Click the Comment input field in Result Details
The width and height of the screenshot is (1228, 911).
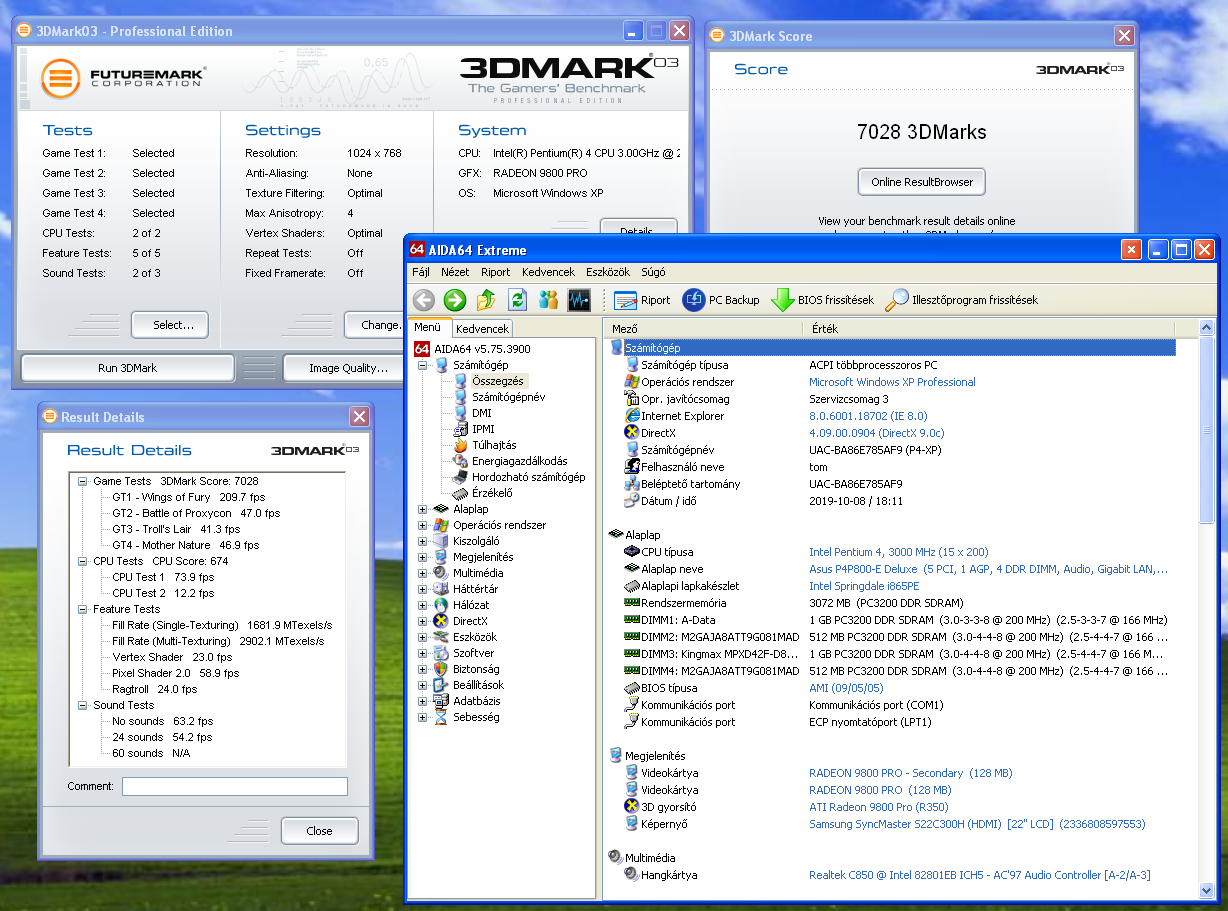(235, 786)
